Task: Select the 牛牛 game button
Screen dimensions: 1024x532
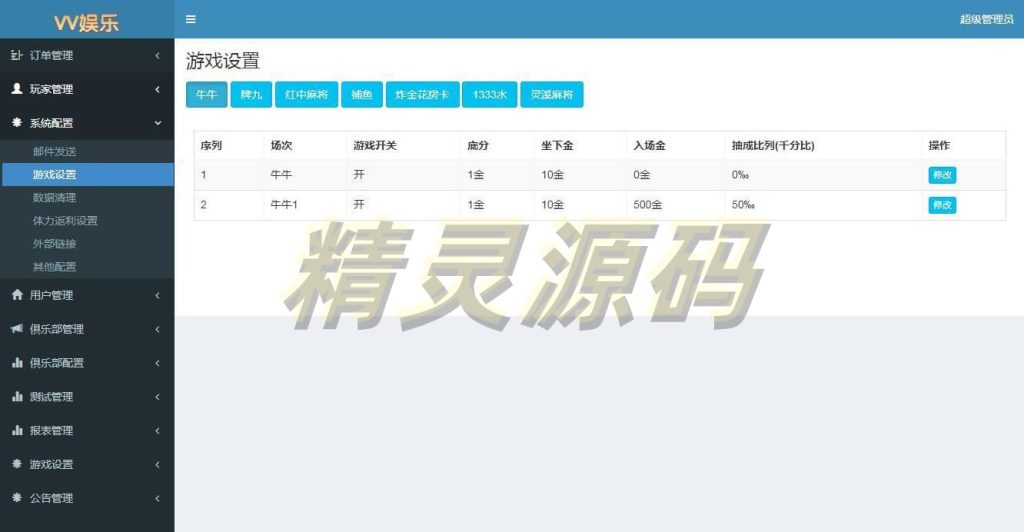Action: tap(206, 95)
